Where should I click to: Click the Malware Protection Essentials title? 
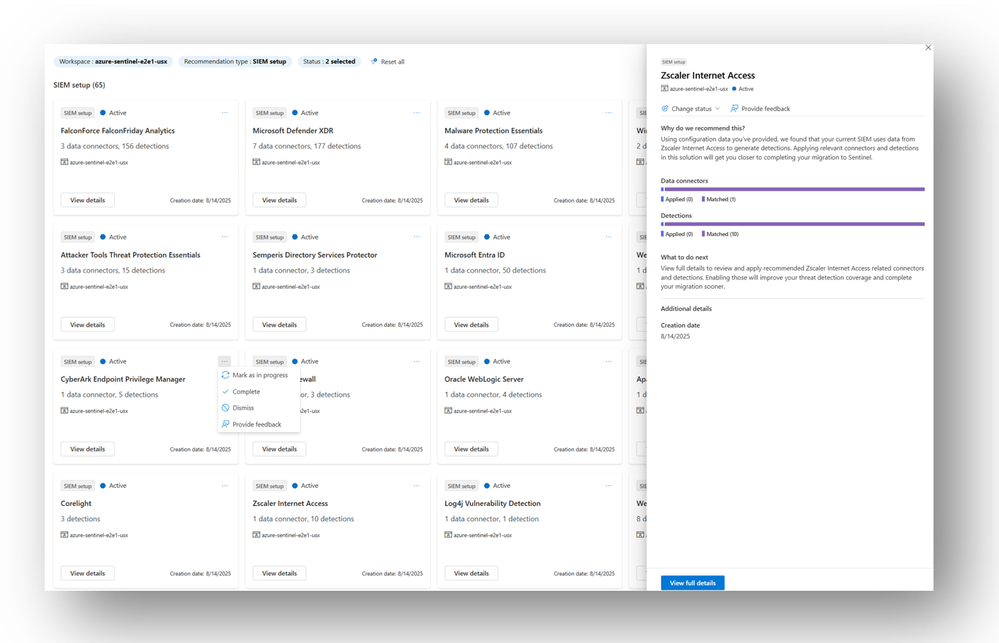click(493, 131)
